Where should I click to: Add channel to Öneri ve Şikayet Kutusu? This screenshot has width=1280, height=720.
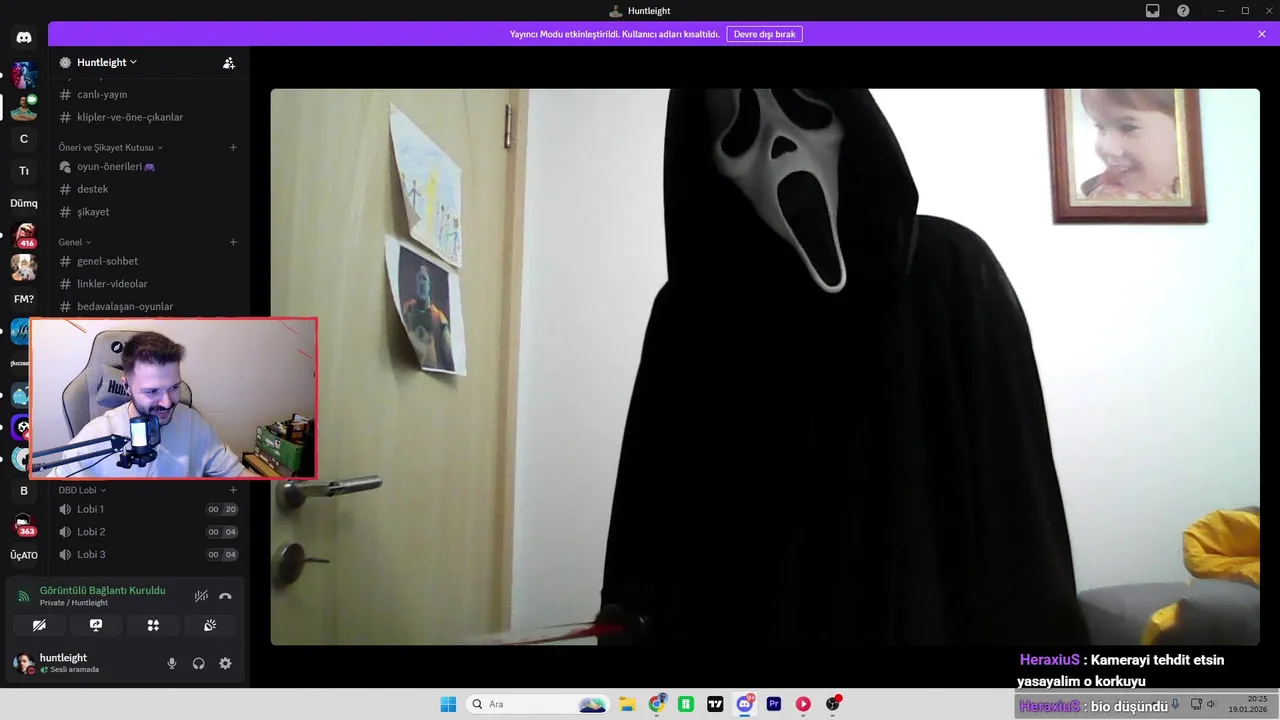pyautogui.click(x=233, y=147)
